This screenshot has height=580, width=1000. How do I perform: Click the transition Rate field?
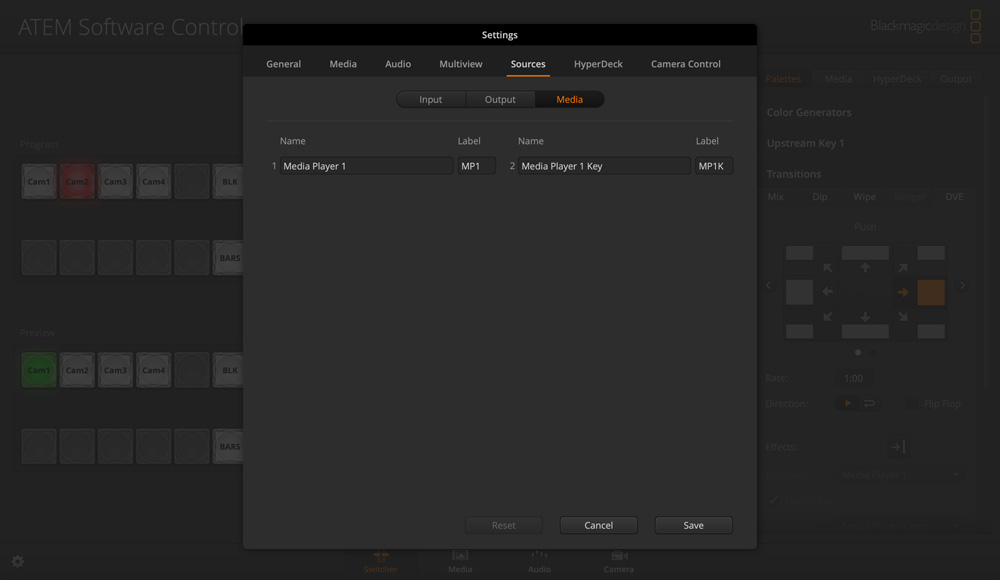[x=853, y=378]
